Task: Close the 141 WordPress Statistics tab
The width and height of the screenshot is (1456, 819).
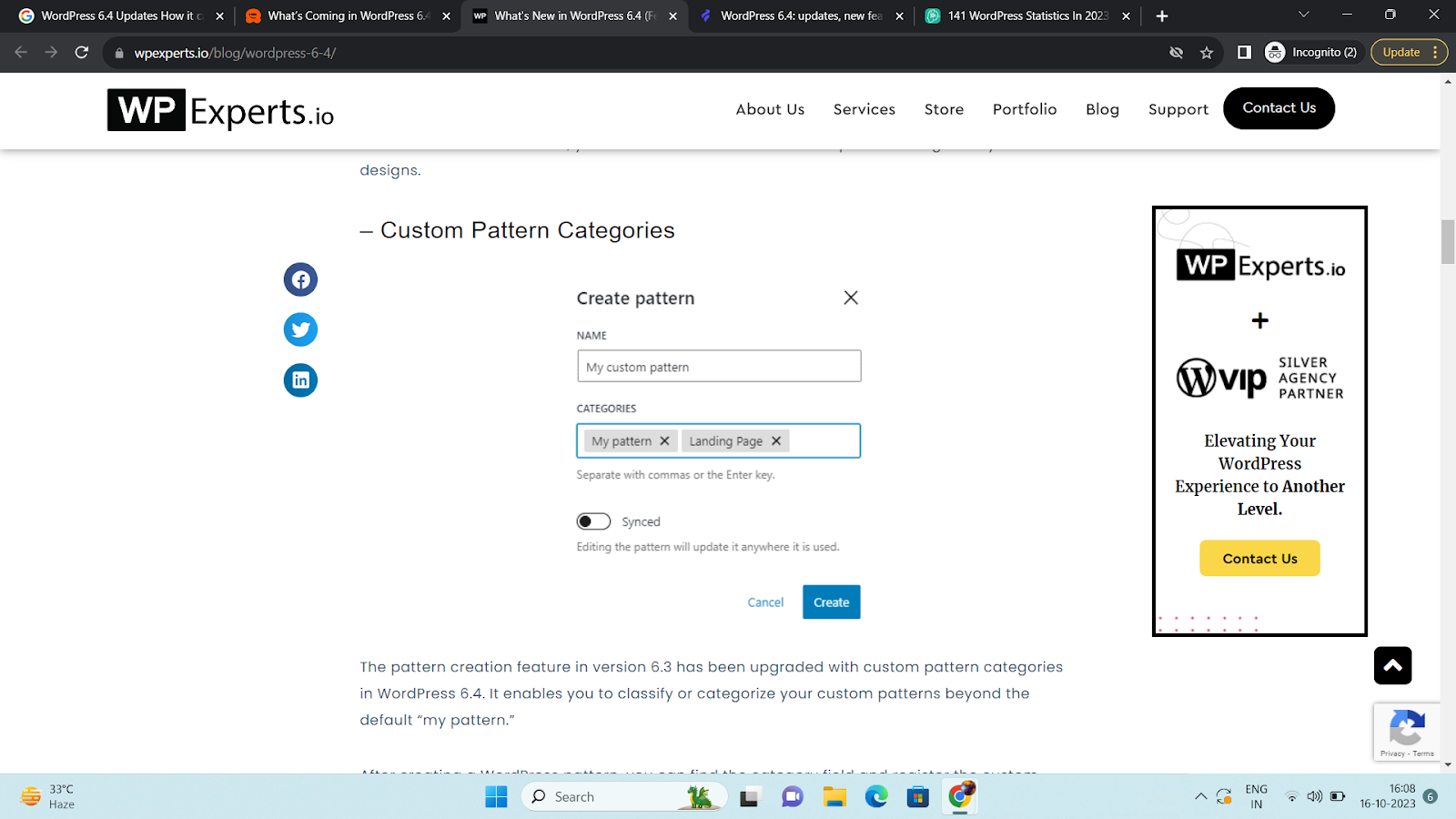Action: click(x=1127, y=16)
